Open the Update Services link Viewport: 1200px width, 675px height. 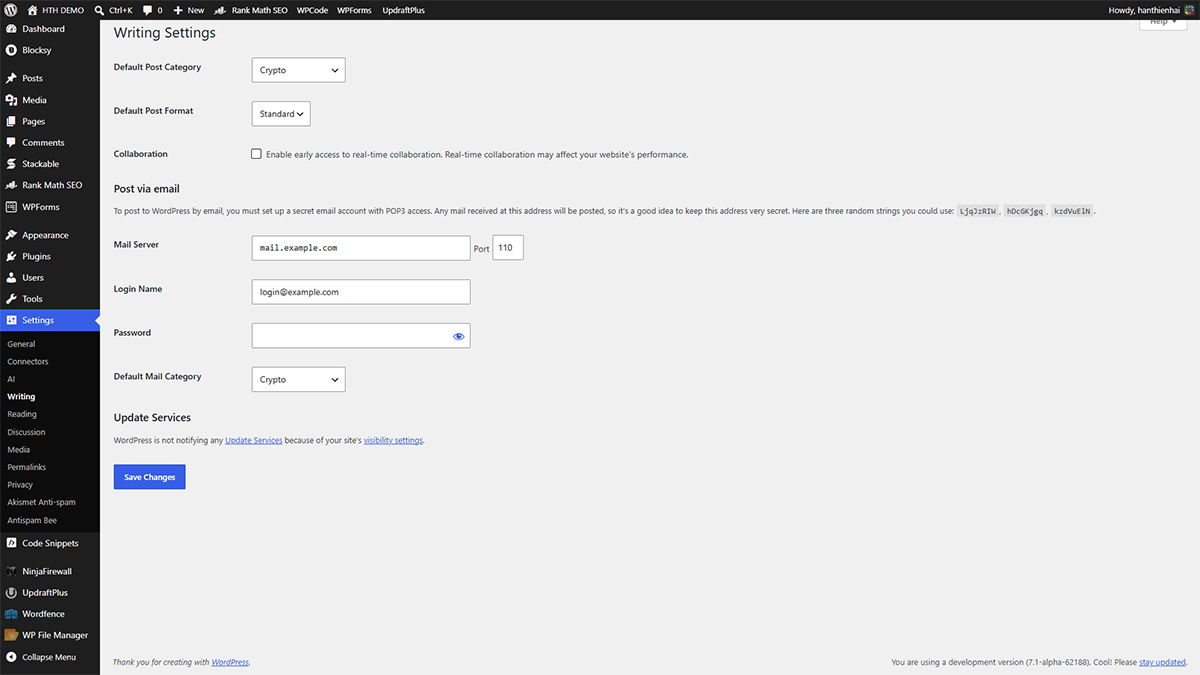click(254, 440)
